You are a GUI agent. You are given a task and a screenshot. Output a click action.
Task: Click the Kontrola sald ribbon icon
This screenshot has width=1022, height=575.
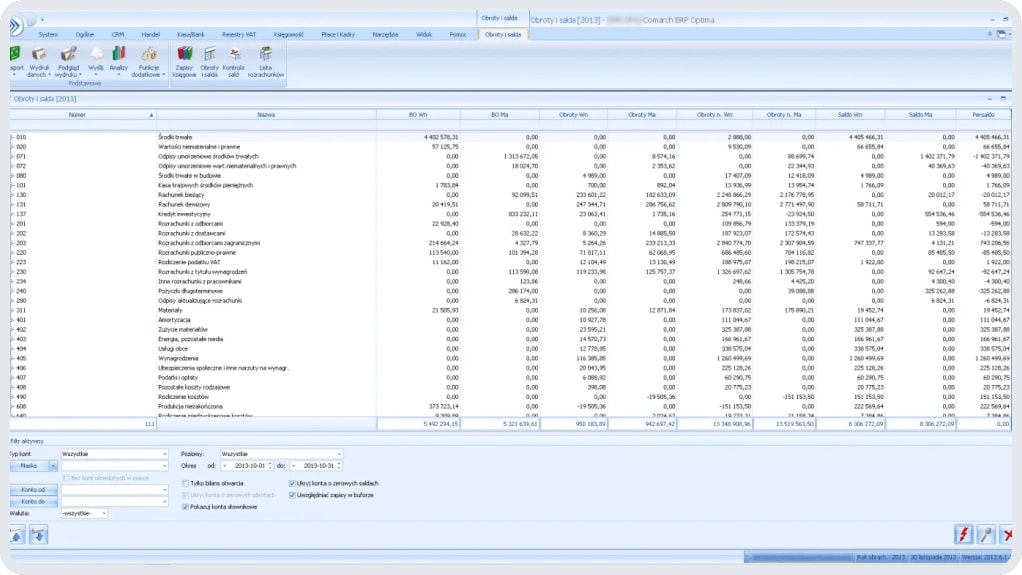click(x=235, y=59)
